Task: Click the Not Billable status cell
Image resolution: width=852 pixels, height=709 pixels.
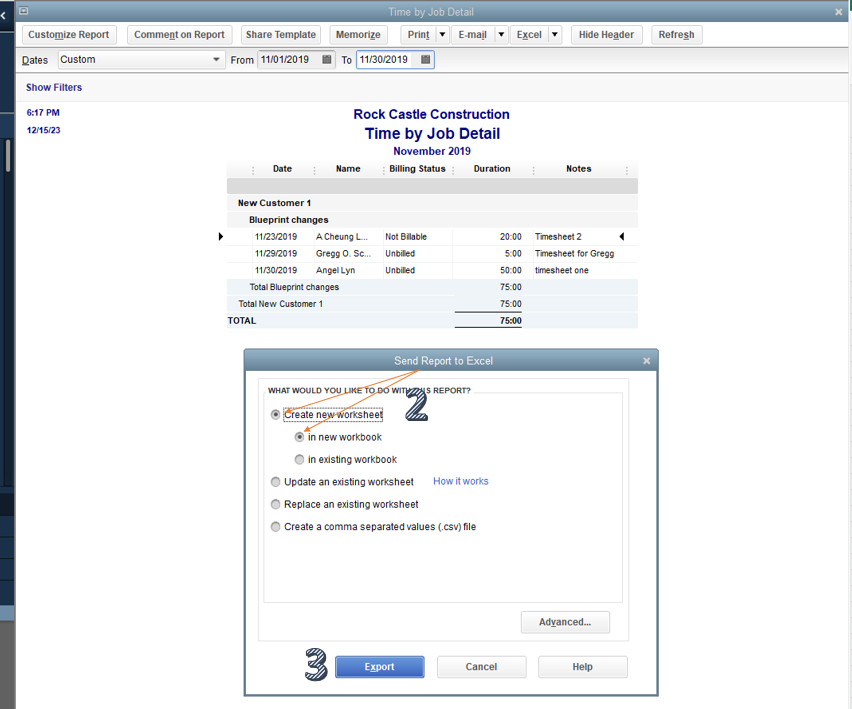Action: [x=406, y=237]
